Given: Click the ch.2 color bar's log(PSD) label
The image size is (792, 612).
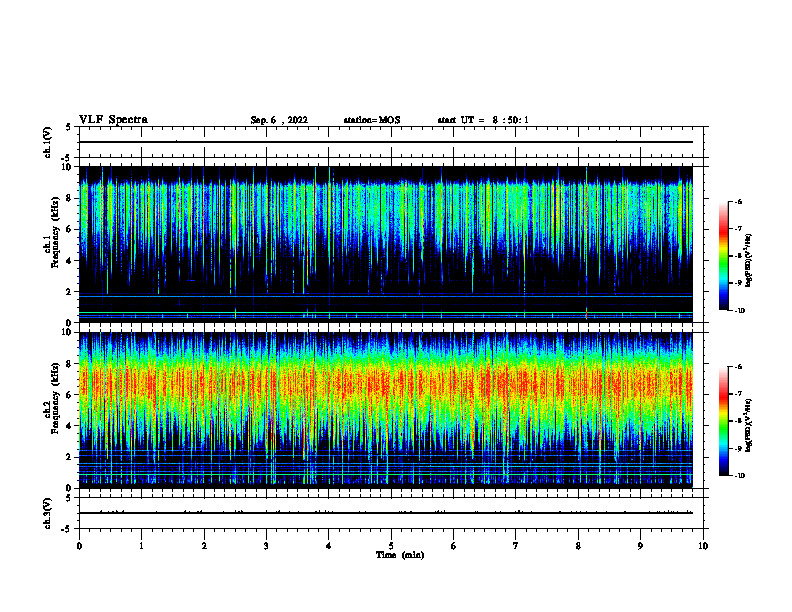Looking at the screenshot, I should point(749,425).
